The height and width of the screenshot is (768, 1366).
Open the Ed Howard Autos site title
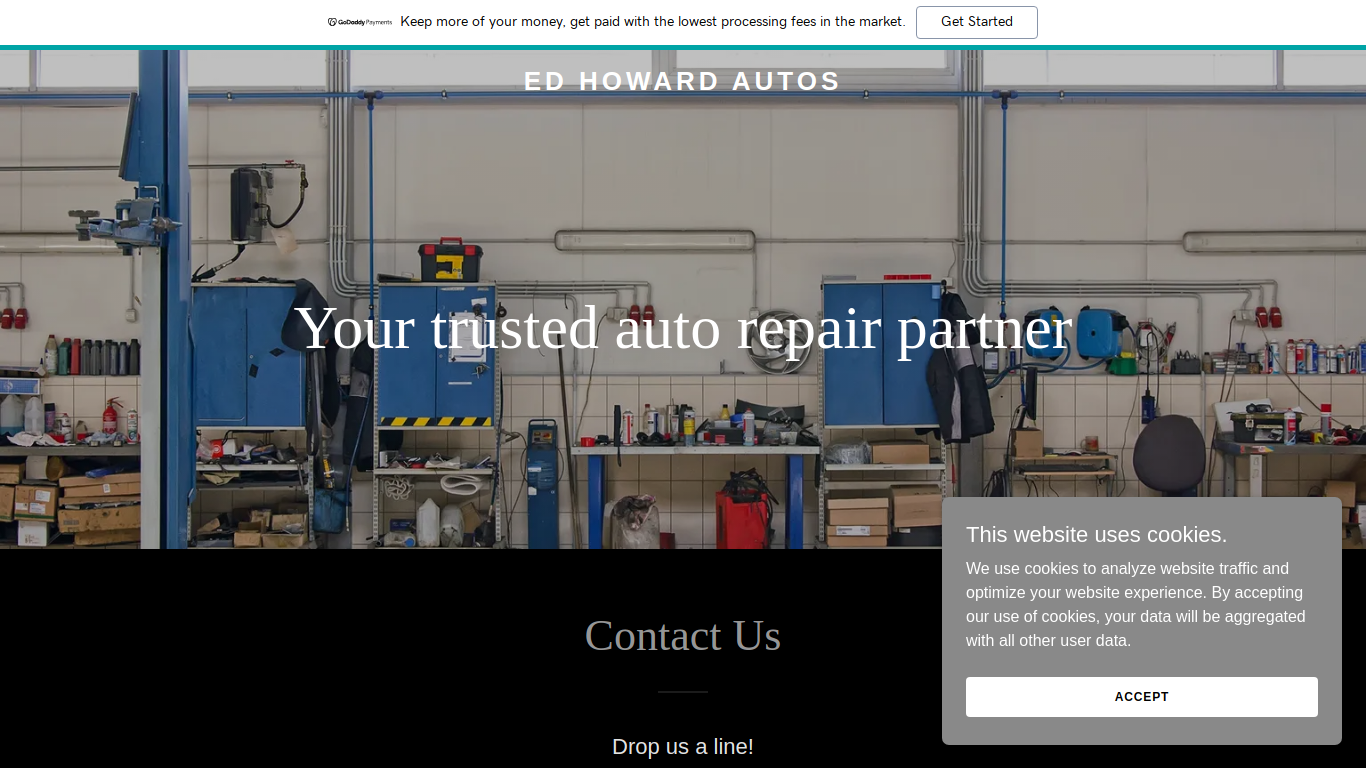[683, 81]
